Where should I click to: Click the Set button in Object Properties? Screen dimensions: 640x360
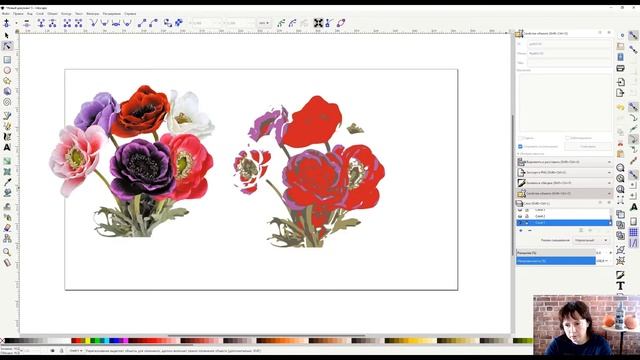pyautogui.click(x=588, y=146)
